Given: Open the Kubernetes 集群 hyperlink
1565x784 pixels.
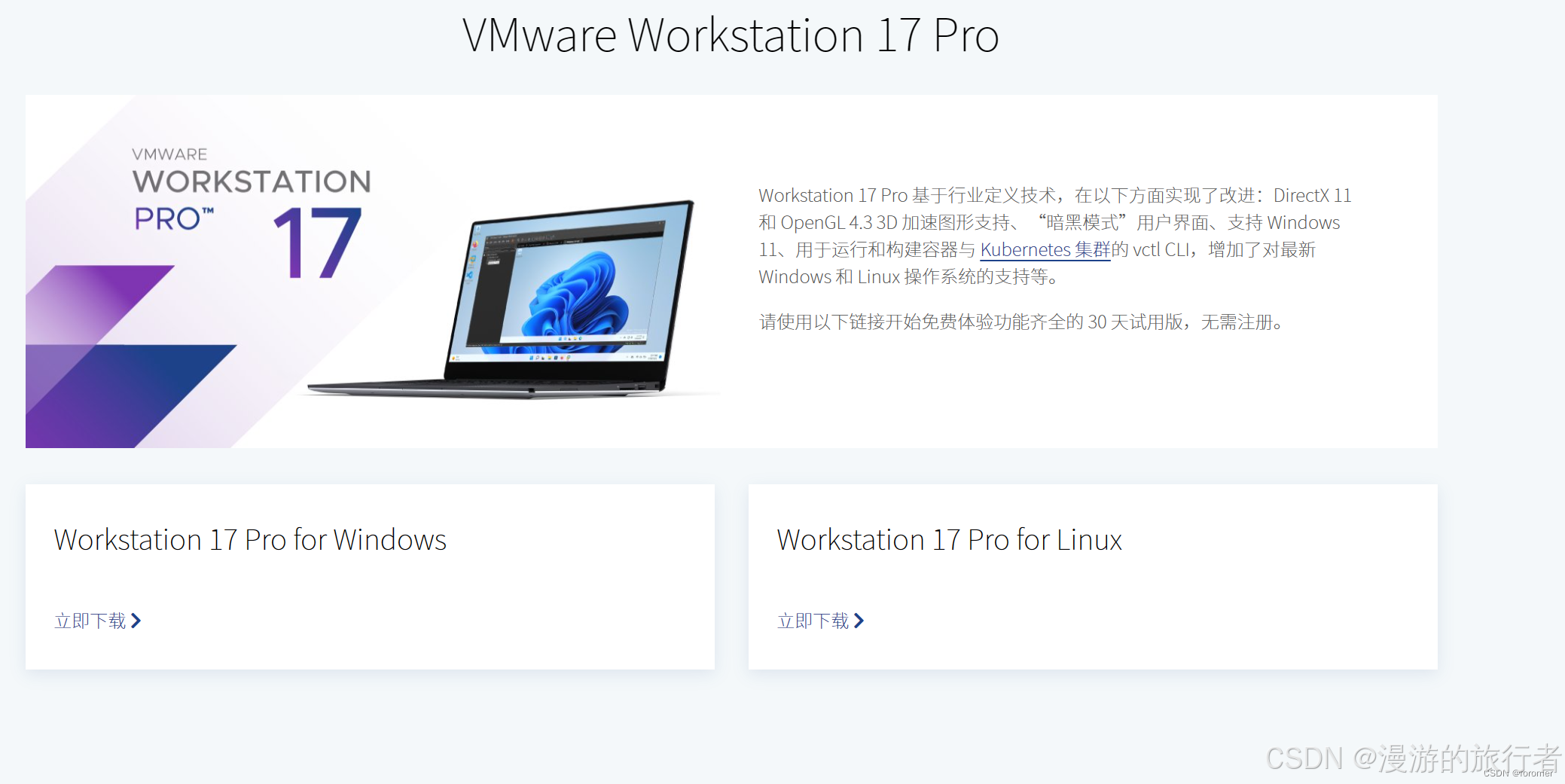Looking at the screenshot, I should 1045,249.
